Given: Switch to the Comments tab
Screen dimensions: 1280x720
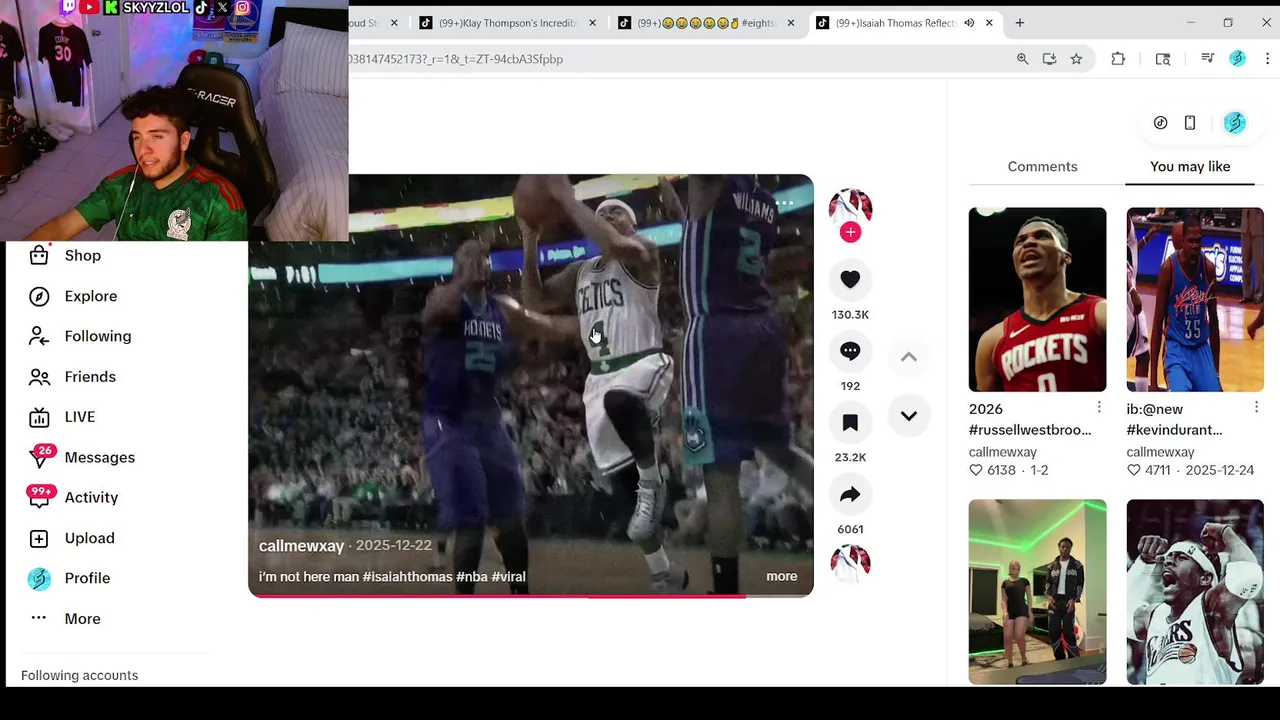Looking at the screenshot, I should [x=1042, y=166].
